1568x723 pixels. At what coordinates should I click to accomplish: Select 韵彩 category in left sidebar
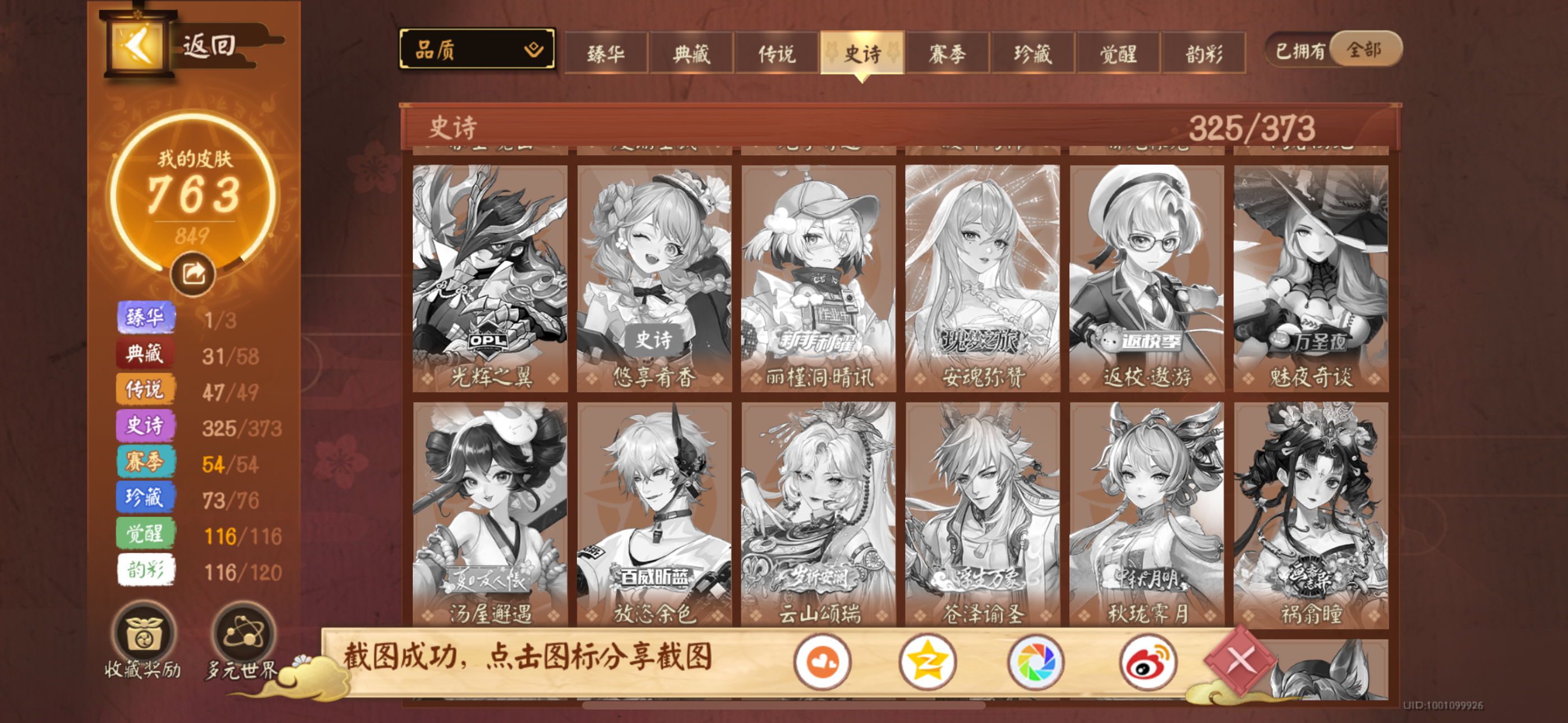[x=145, y=570]
